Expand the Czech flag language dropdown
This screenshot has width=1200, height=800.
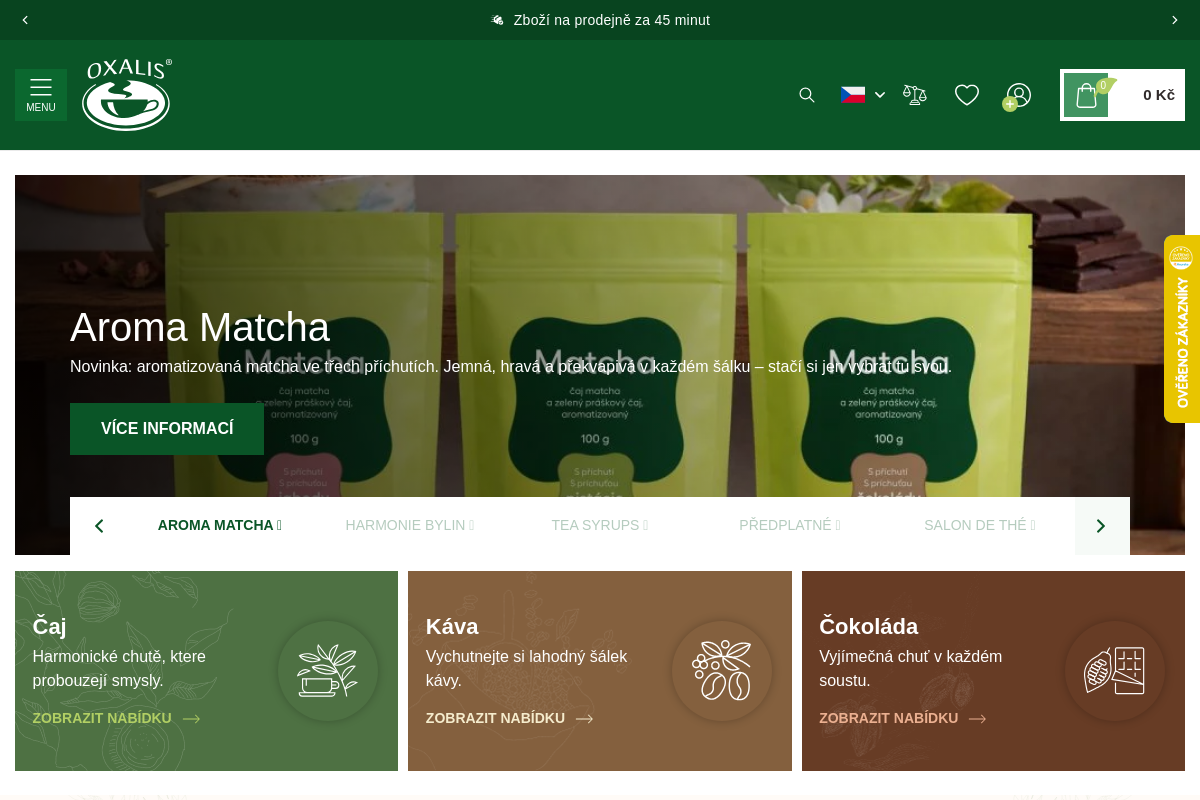pyautogui.click(x=863, y=95)
